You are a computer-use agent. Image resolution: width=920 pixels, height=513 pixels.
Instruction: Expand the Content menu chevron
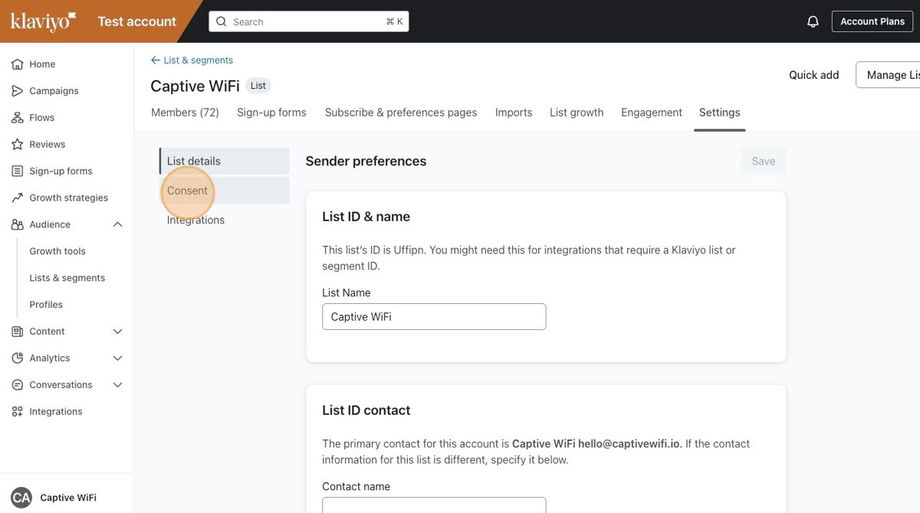(x=117, y=331)
